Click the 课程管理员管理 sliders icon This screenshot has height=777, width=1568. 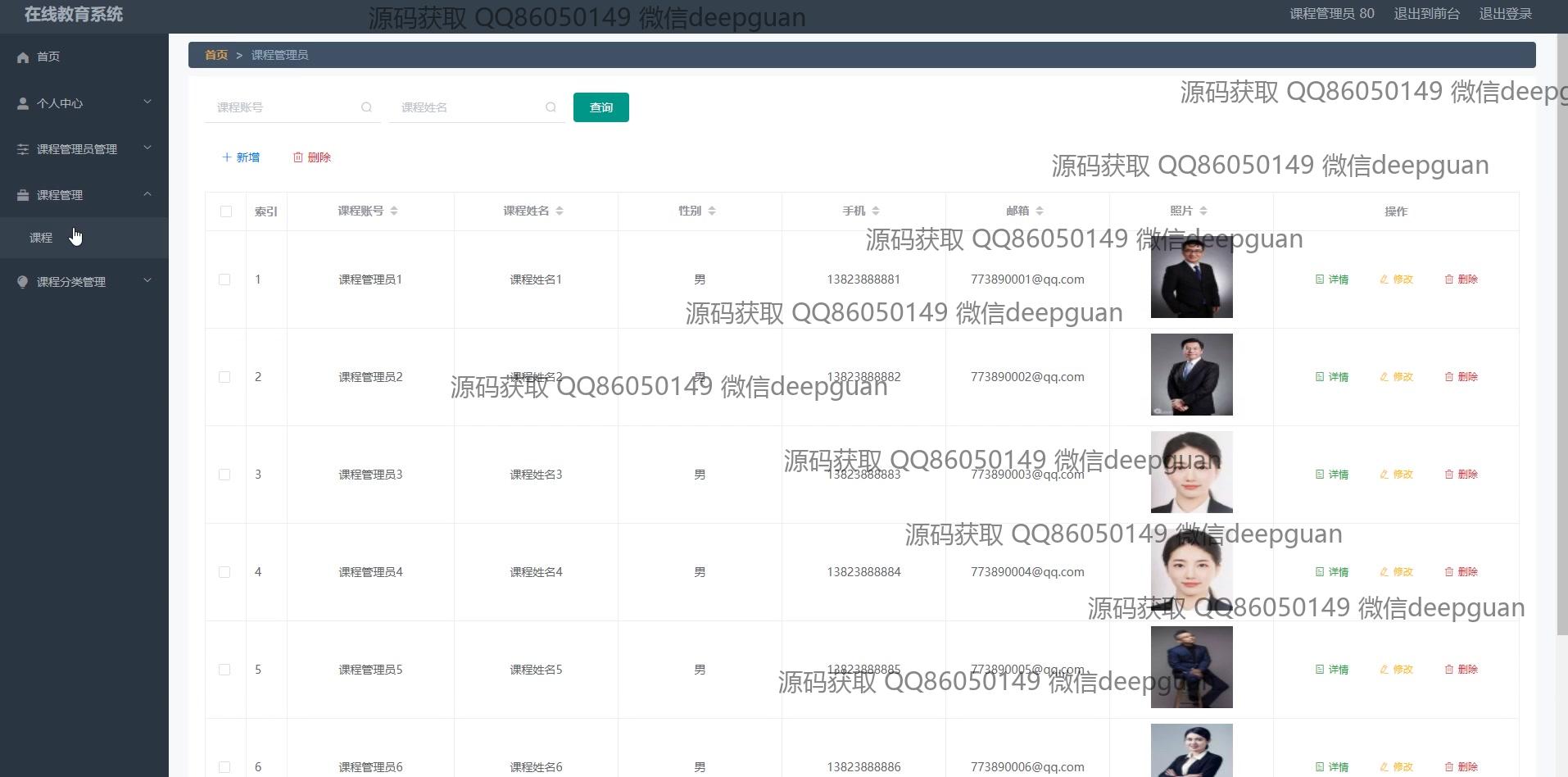[x=23, y=149]
